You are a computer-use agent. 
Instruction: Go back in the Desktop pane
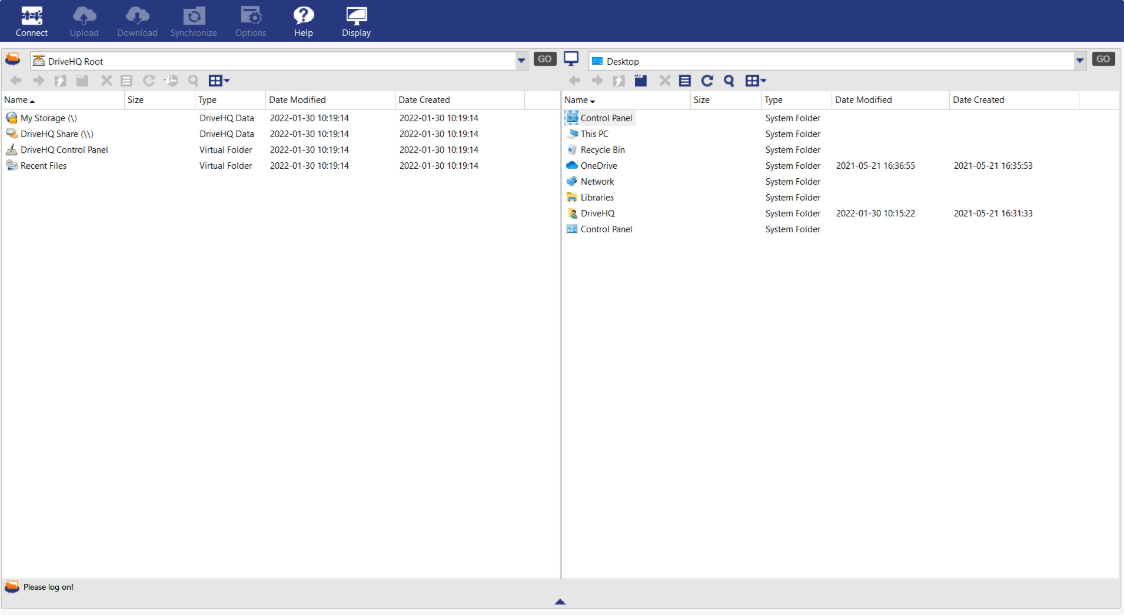(x=574, y=81)
